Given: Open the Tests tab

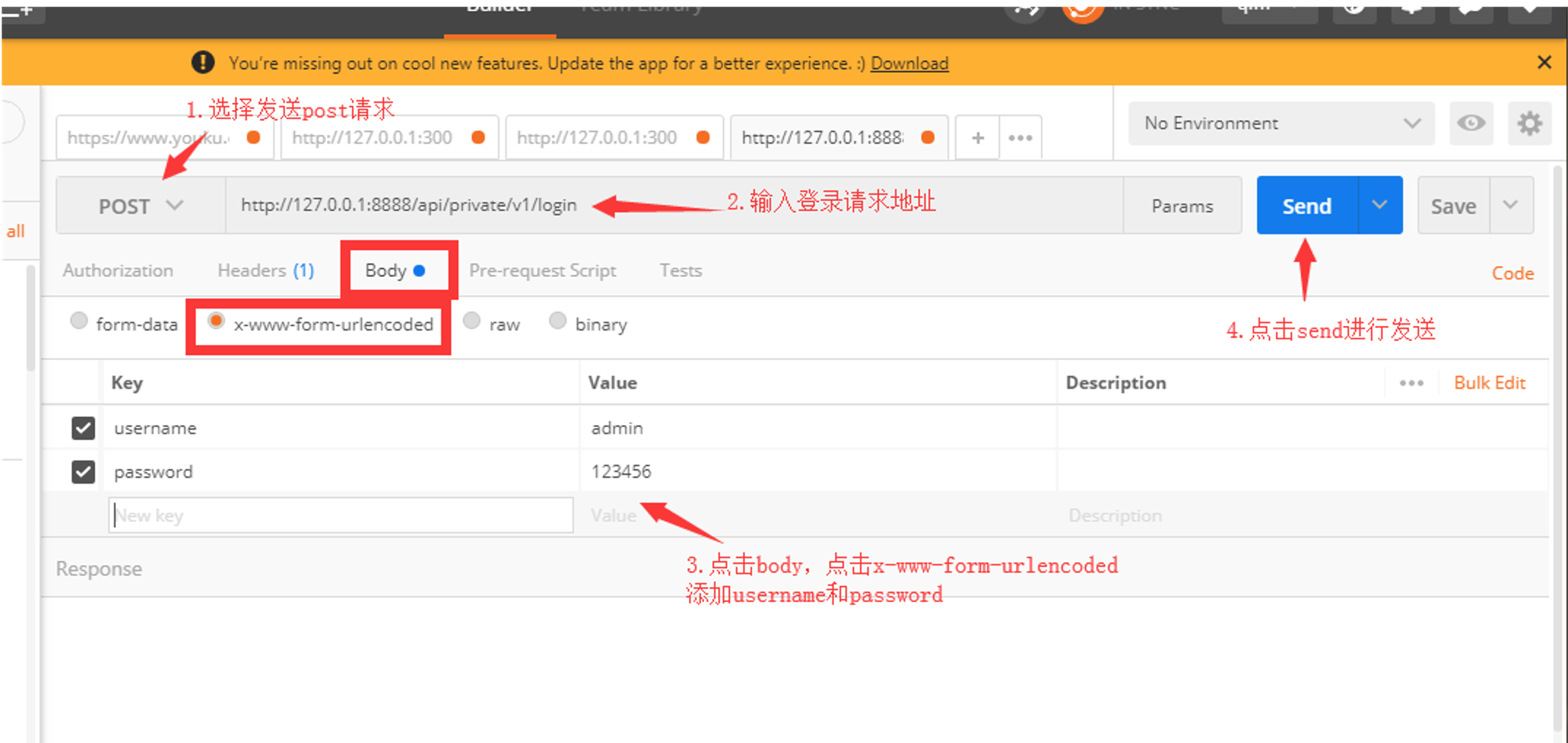Looking at the screenshot, I should point(681,270).
